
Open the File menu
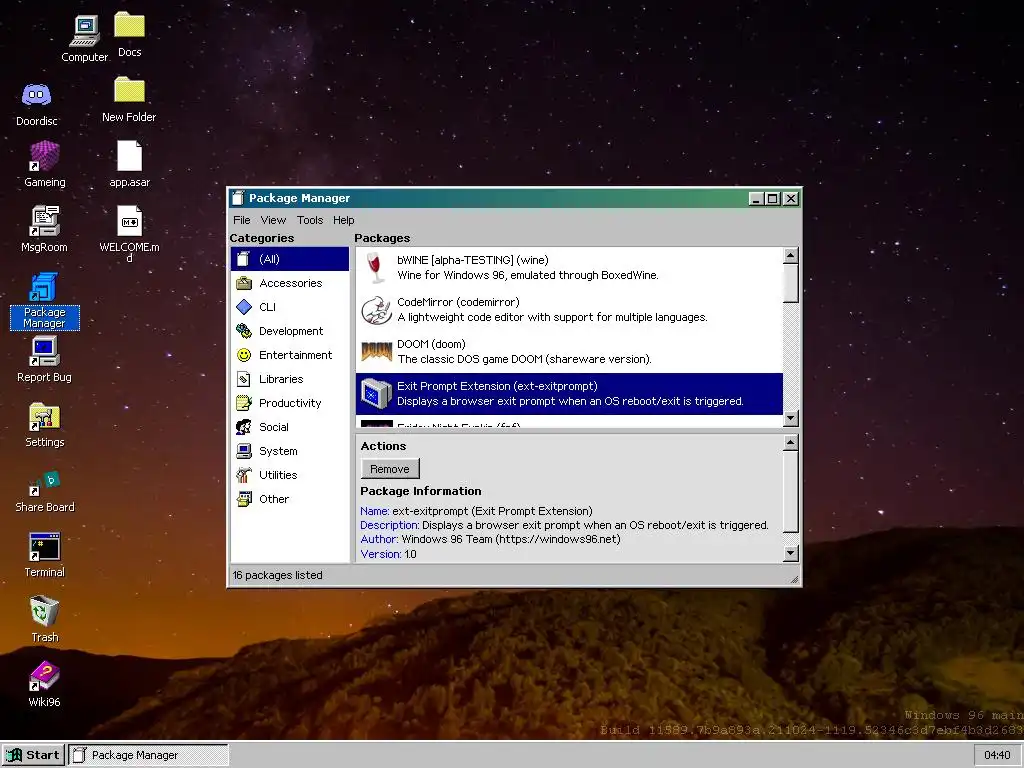coord(242,220)
